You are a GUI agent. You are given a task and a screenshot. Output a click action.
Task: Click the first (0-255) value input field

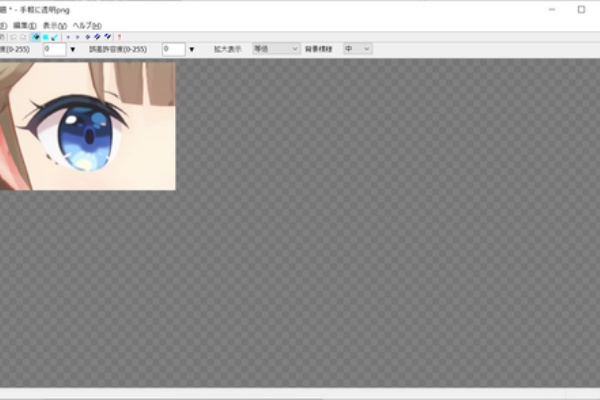(53, 48)
